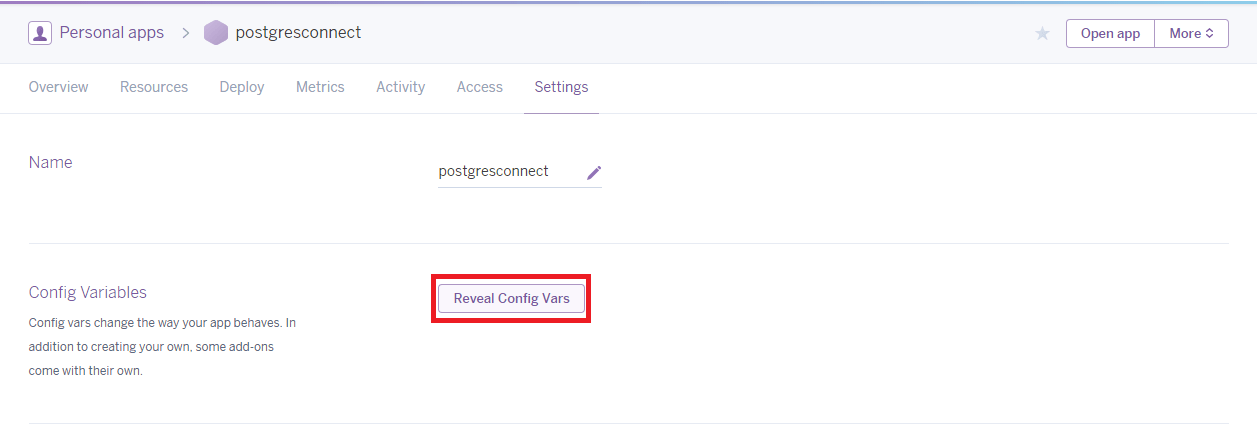
Task: Go to the Resources tab
Action: [154, 87]
